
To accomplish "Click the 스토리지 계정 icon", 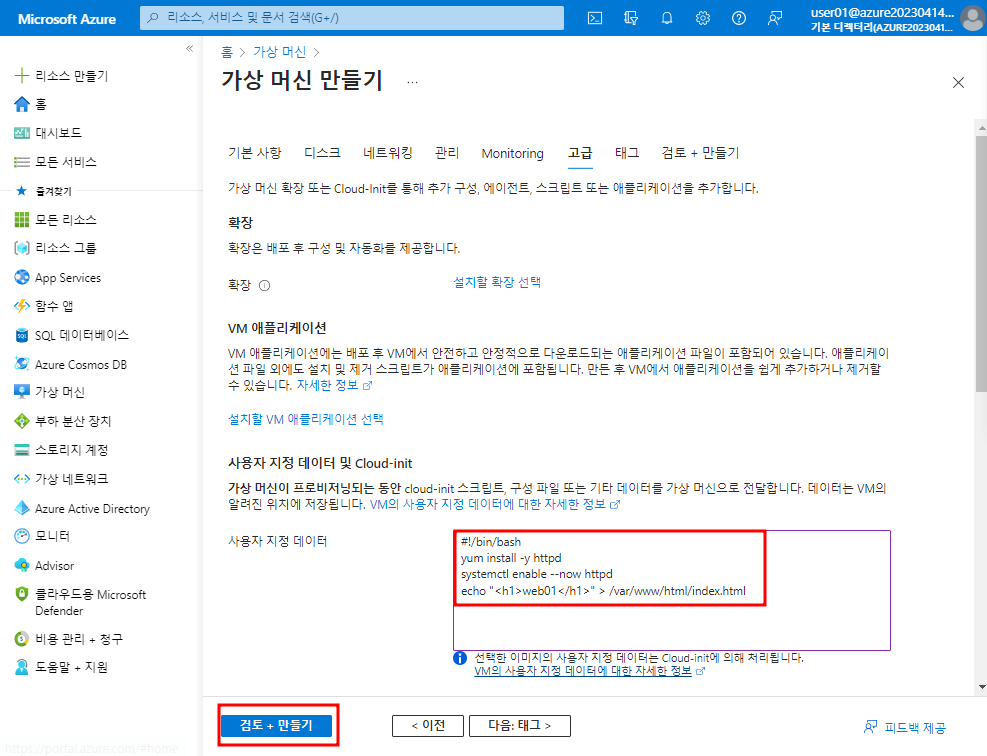I will [22, 449].
